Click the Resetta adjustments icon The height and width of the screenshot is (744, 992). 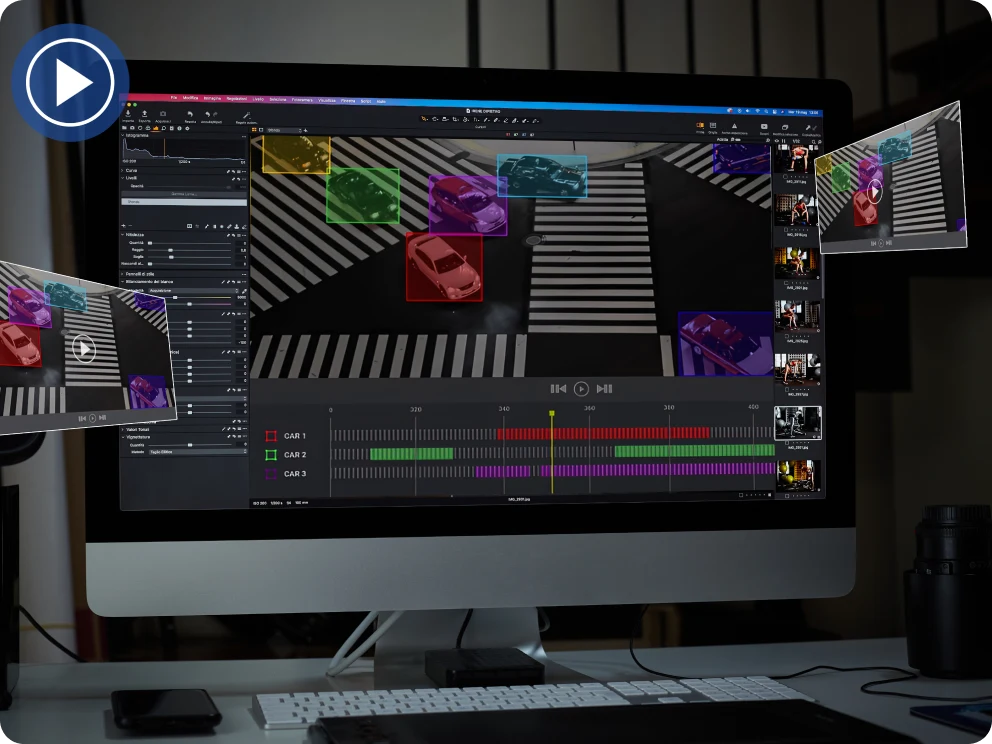click(189, 116)
